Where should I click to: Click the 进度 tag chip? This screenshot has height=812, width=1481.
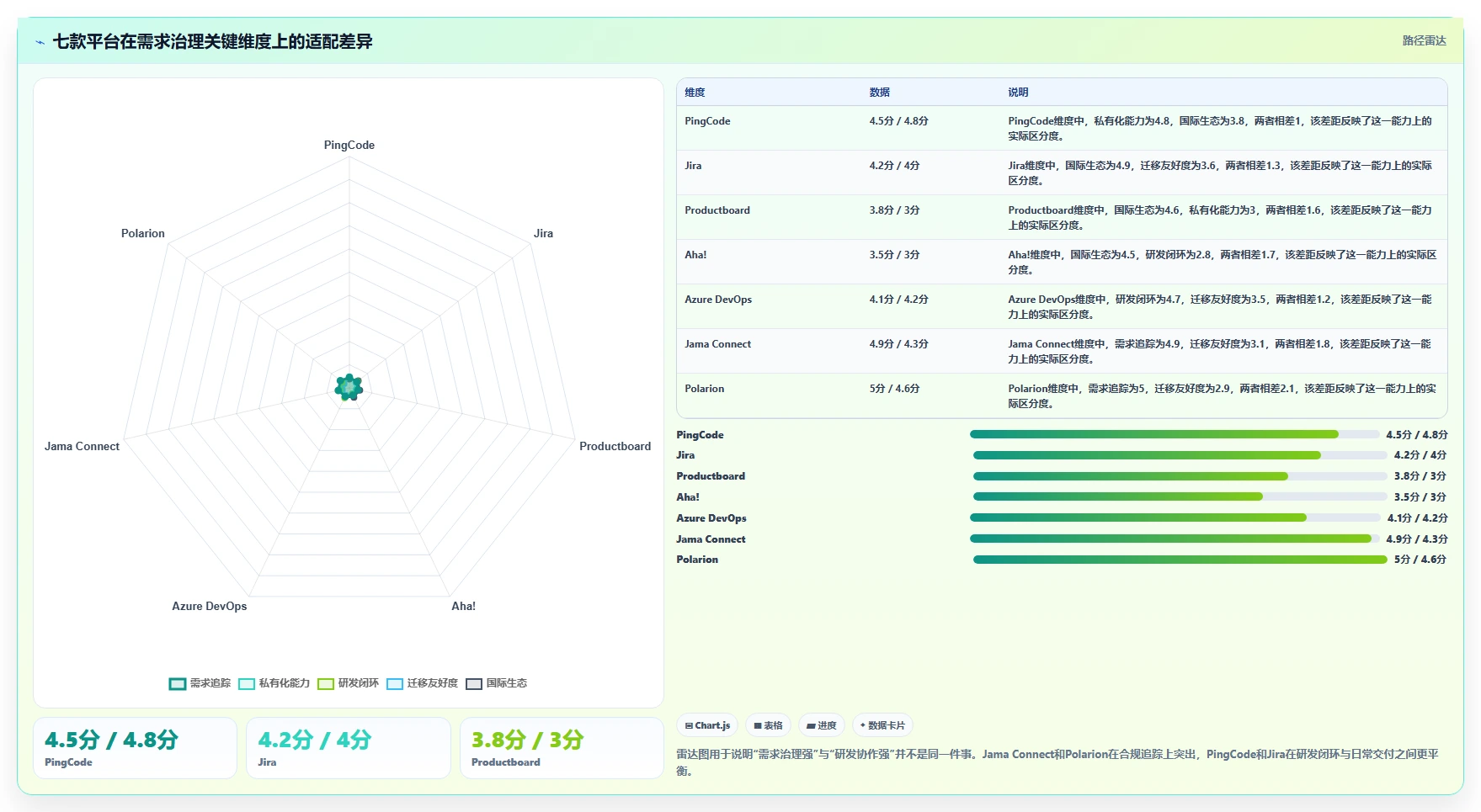tap(822, 725)
